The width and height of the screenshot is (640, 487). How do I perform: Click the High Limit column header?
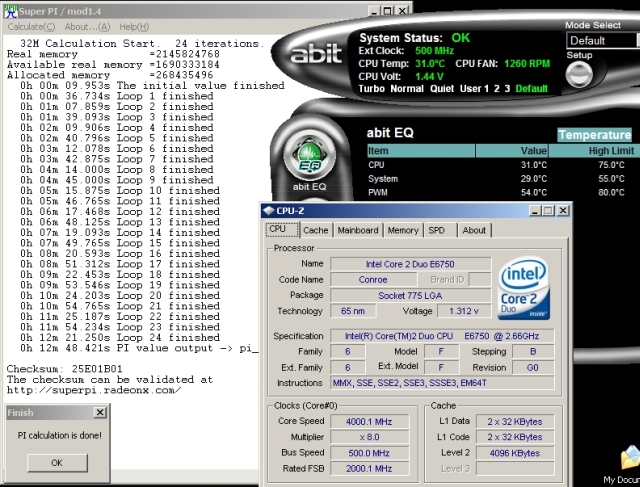[594, 151]
